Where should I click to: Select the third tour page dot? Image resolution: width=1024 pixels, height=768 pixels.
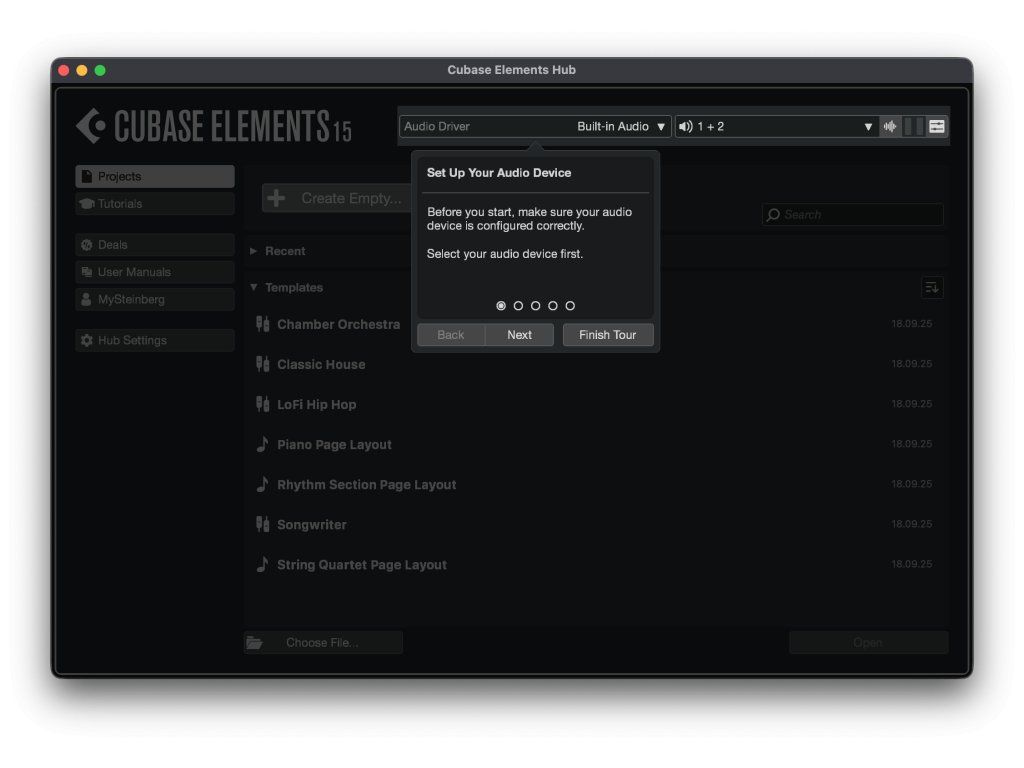[535, 306]
